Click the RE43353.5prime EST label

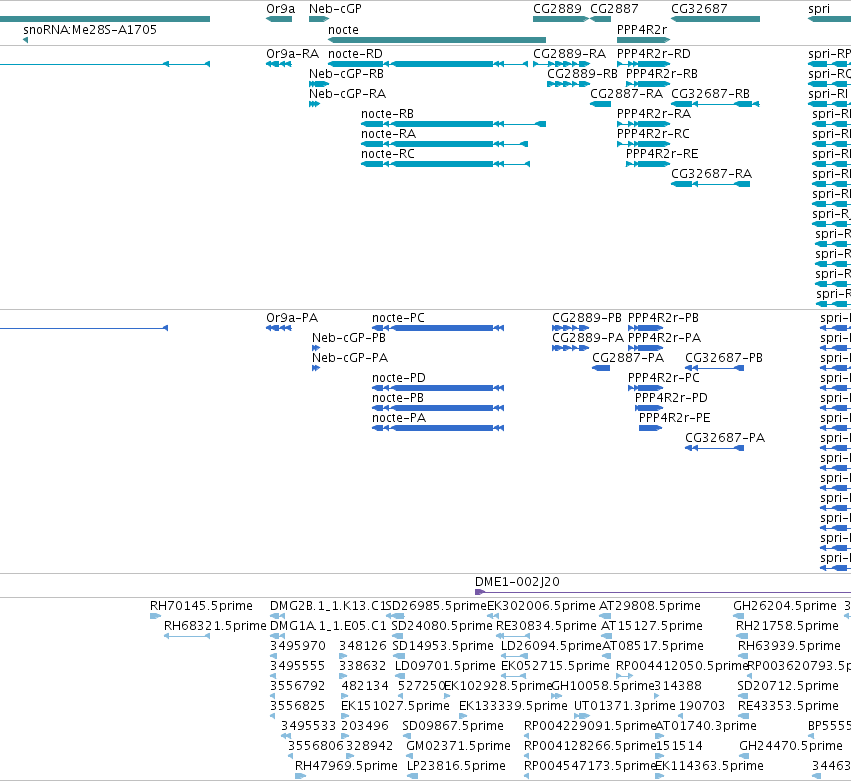click(x=789, y=706)
